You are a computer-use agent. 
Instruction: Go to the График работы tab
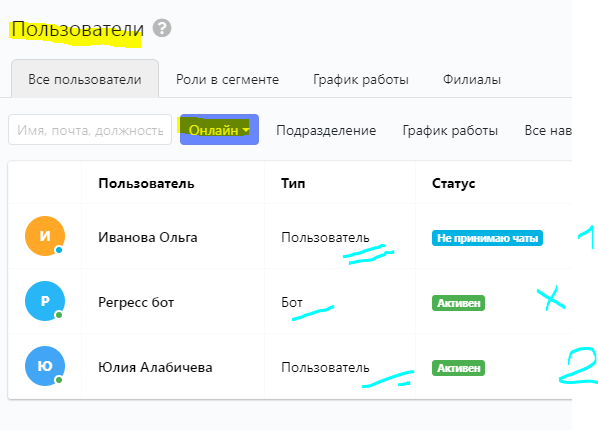[361, 79]
